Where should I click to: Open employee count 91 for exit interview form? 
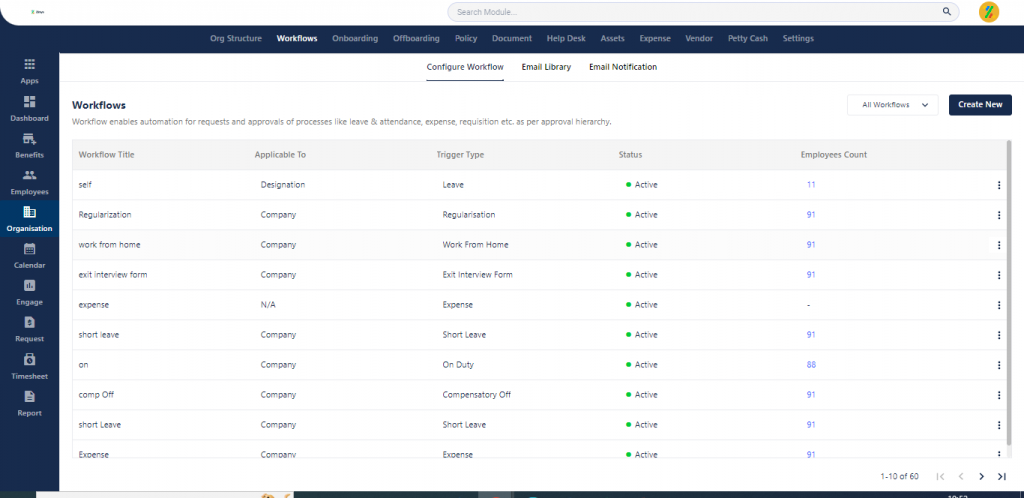pyautogui.click(x=810, y=275)
